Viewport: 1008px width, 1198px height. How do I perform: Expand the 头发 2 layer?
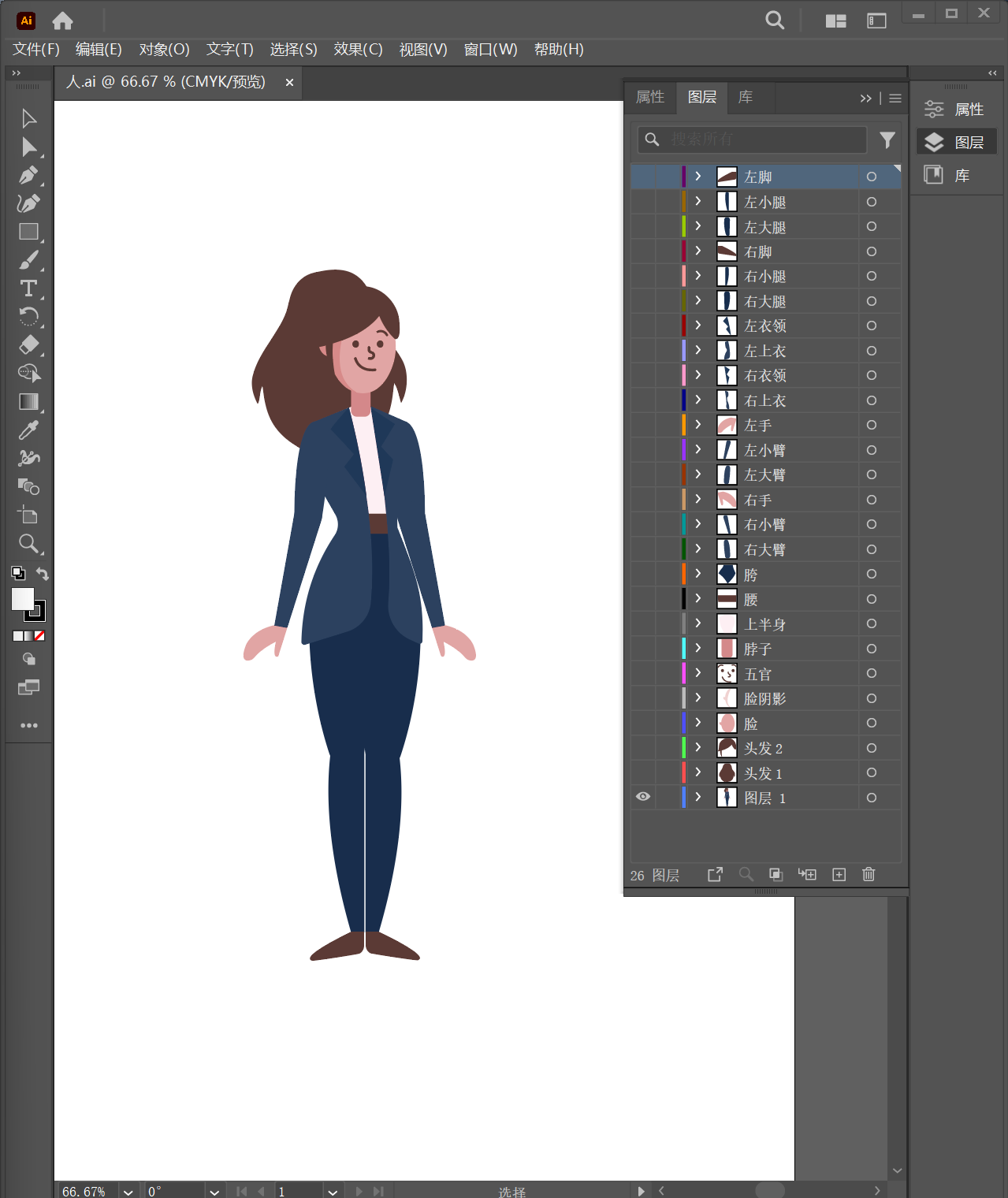point(698,747)
